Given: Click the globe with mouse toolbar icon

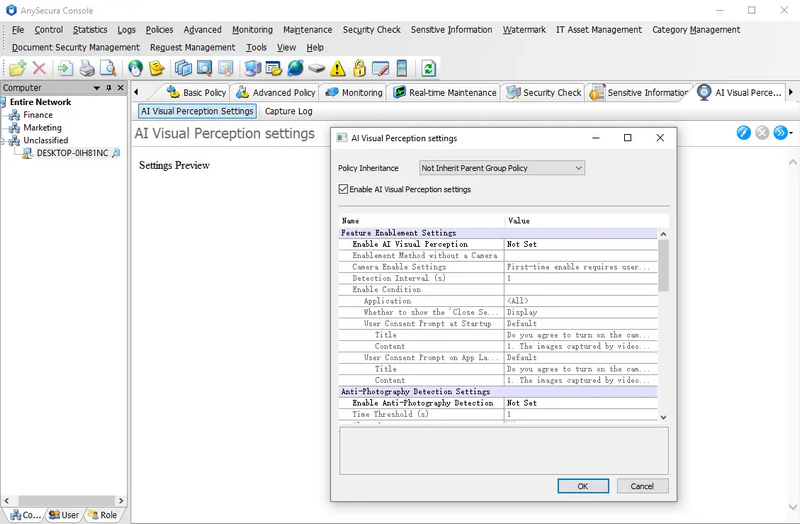Looking at the screenshot, I should [135, 68].
